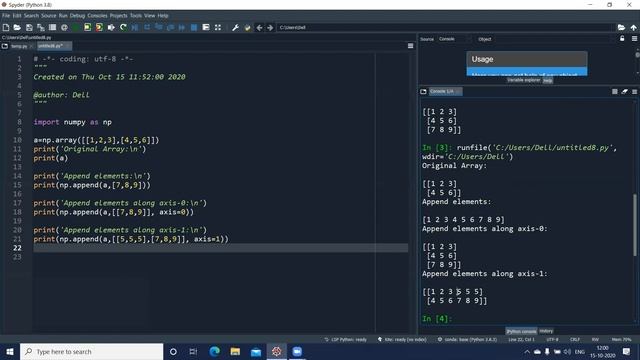The height and width of the screenshot is (360, 640).
Task: Open the Windows notification center icon
Action: pyautogui.click(x=627, y=351)
